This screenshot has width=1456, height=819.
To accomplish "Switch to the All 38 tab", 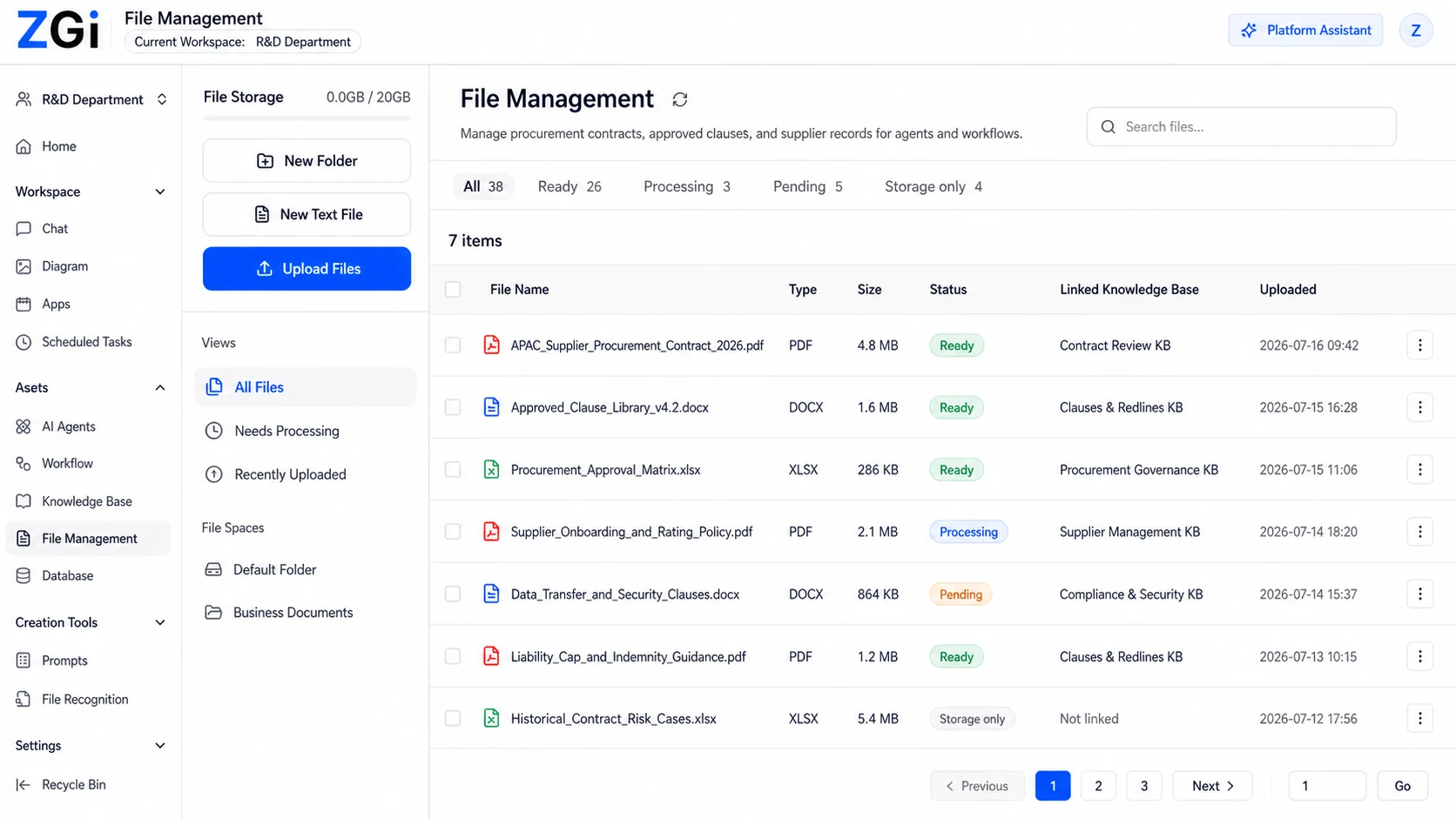I will (x=483, y=186).
